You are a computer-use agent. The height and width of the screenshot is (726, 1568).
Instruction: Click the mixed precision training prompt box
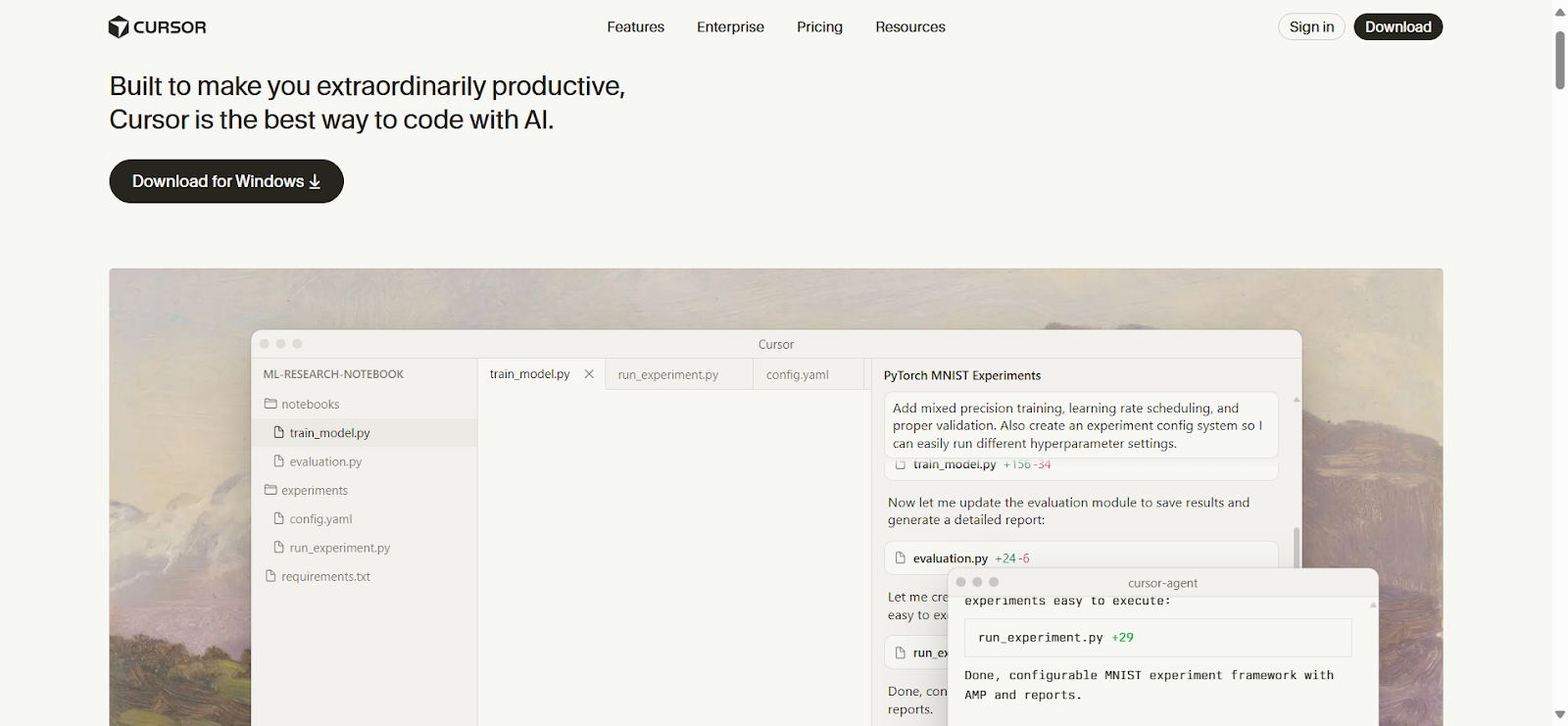pos(1081,425)
